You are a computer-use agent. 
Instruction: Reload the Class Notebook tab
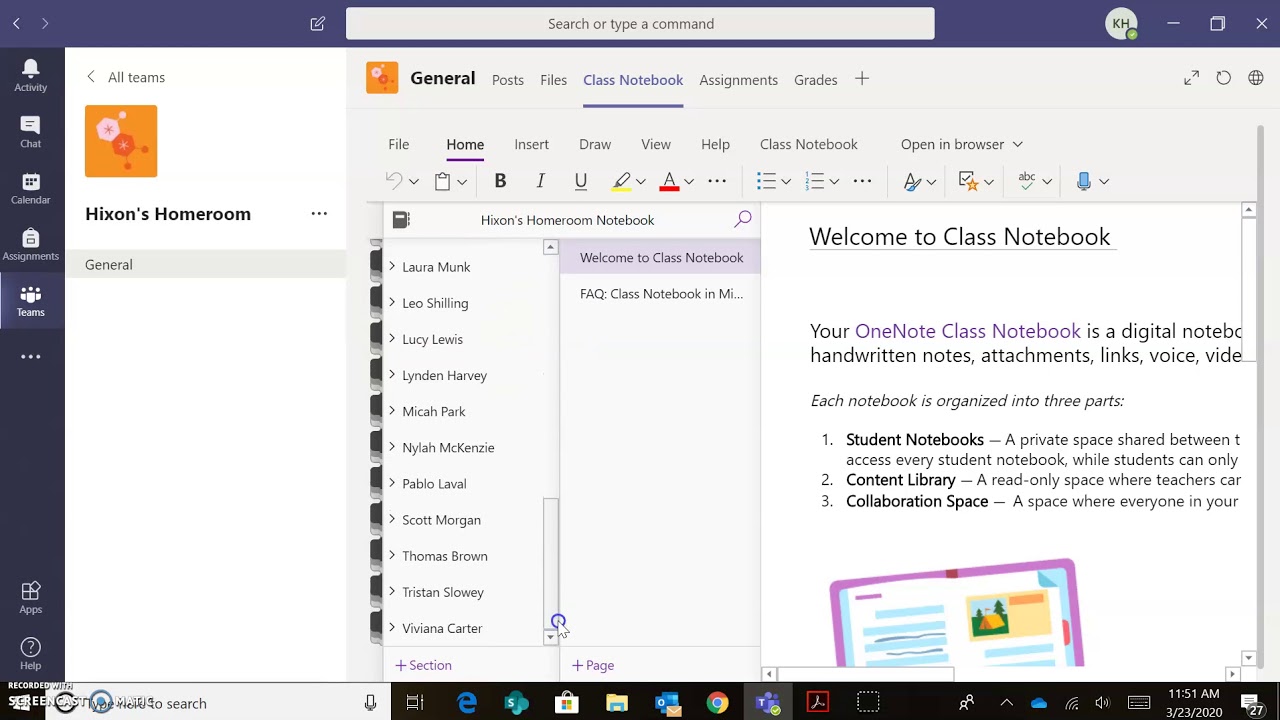click(x=1223, y=78)
